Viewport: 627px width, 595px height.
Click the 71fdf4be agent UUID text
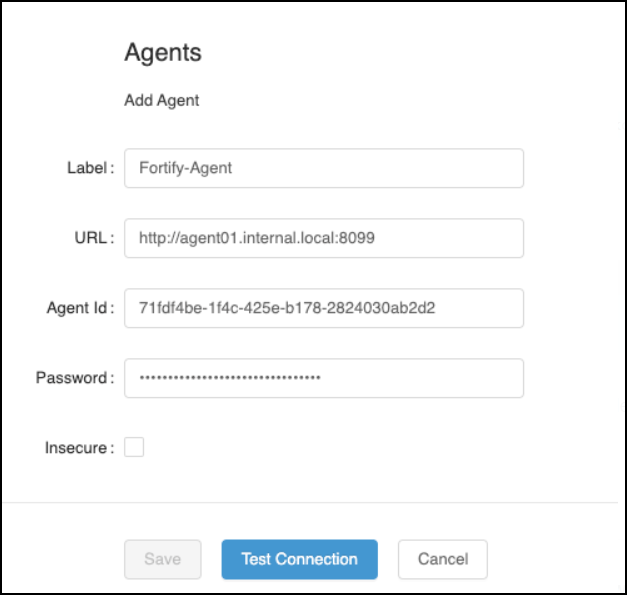click(x=288, y=308)
